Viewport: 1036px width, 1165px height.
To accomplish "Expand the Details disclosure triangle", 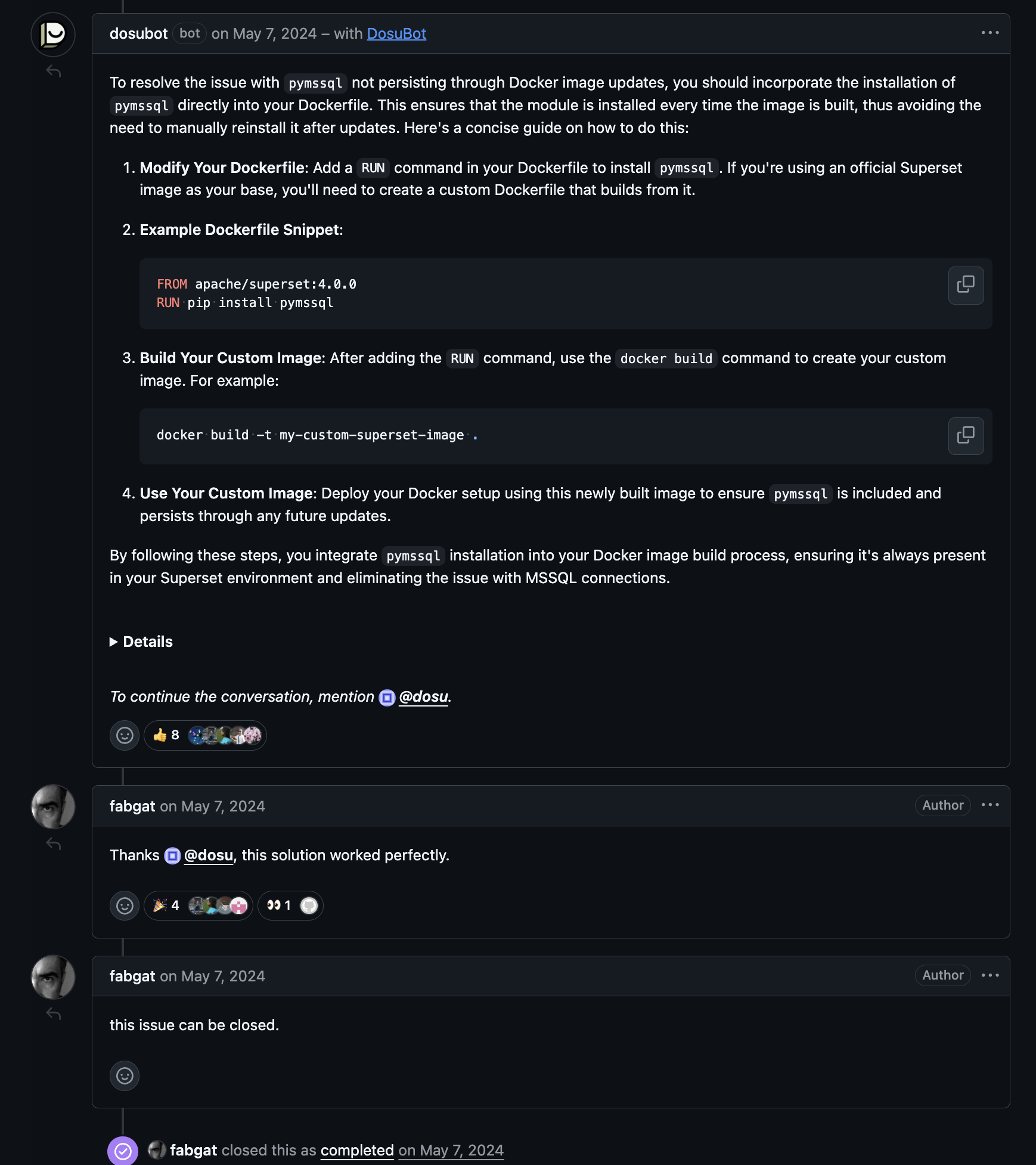I will (x=114, y=642).
